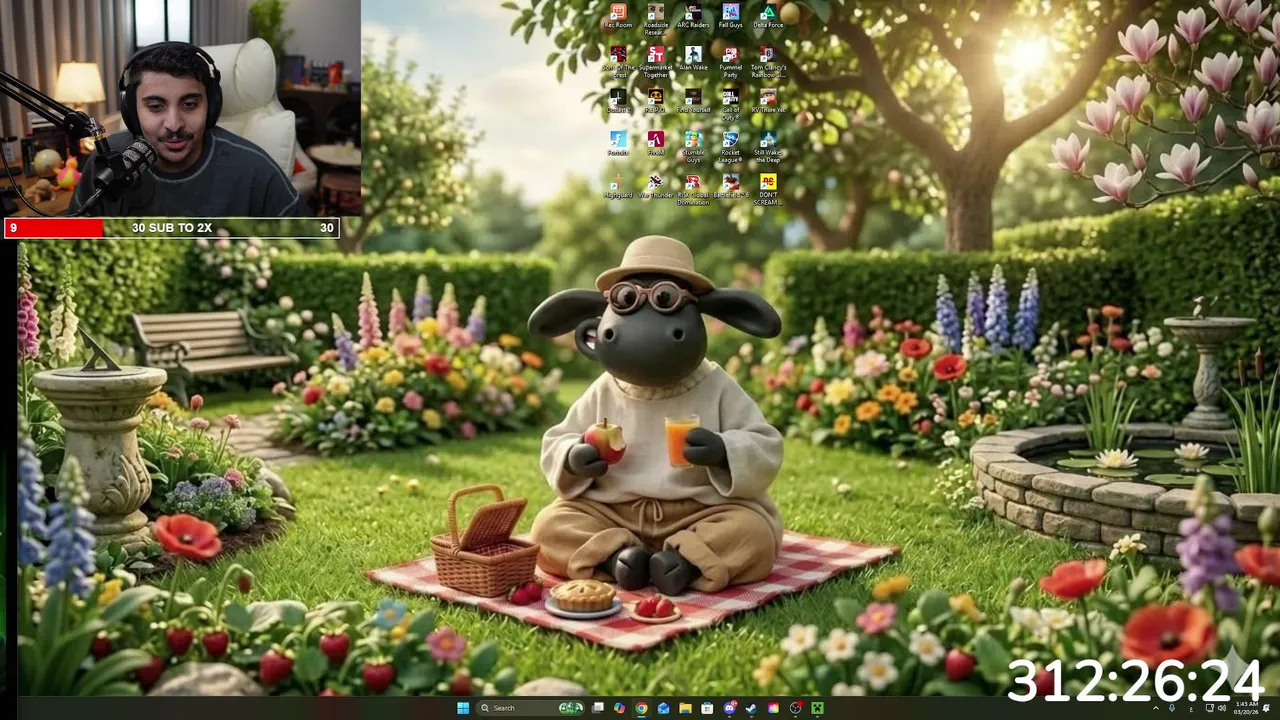Open Microsoft Store from the taskbar
This screenshot has height=720, width=1280.
[707, 708]
